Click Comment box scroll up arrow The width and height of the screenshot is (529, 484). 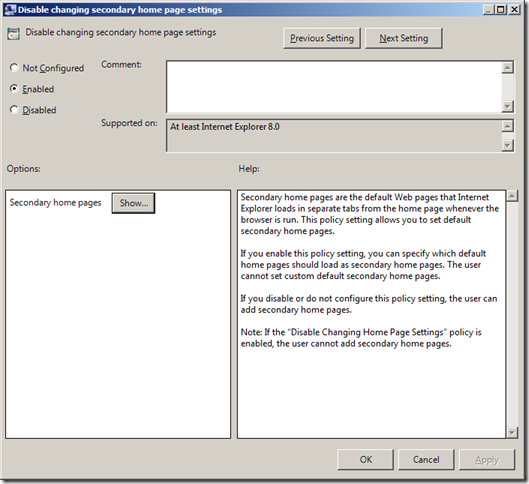pyautogui.click(x=507, y=67)
